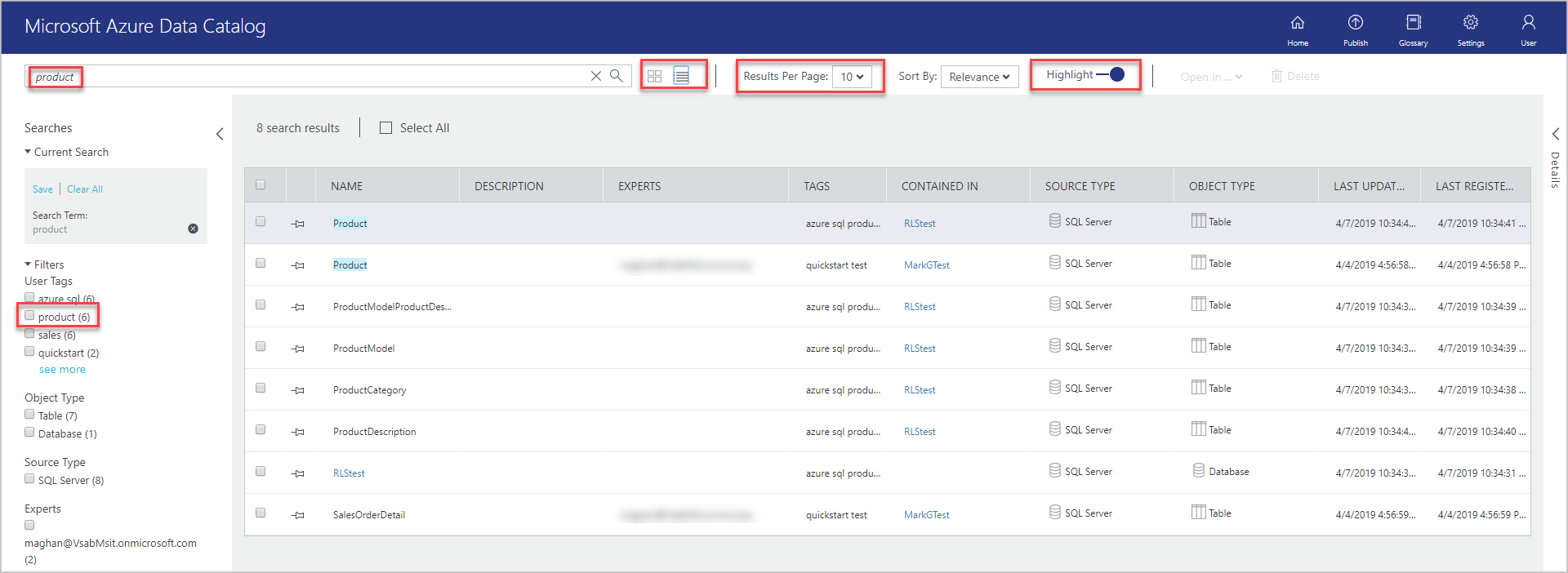This screenshot has height=573, width=1568.
Task: Open Sort By Relevance dropdown
Action: coord(979,77)
